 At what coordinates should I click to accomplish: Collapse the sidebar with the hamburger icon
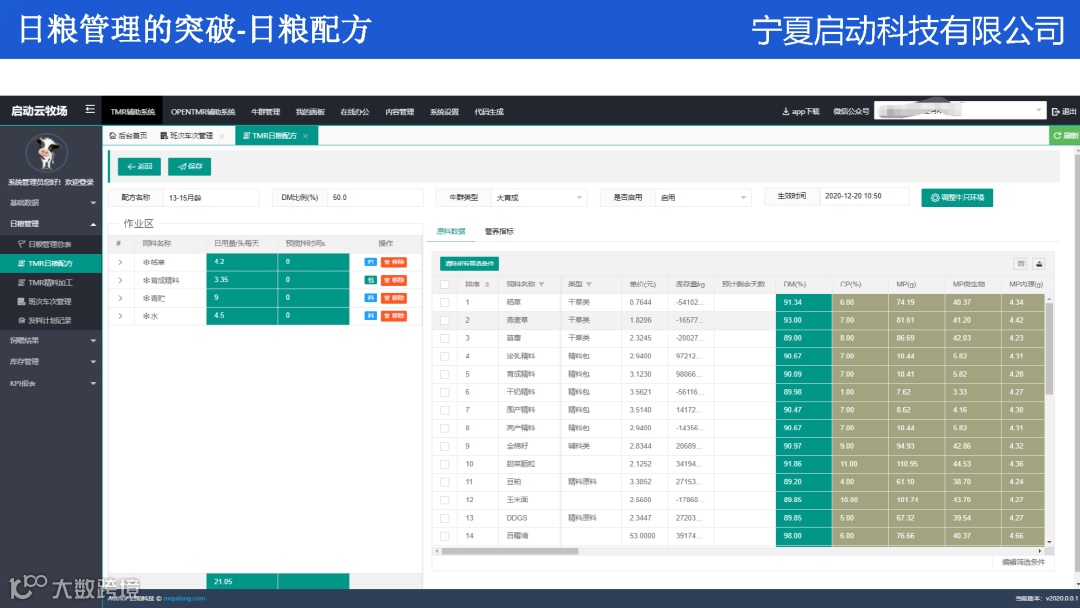[x=90, y=110]
